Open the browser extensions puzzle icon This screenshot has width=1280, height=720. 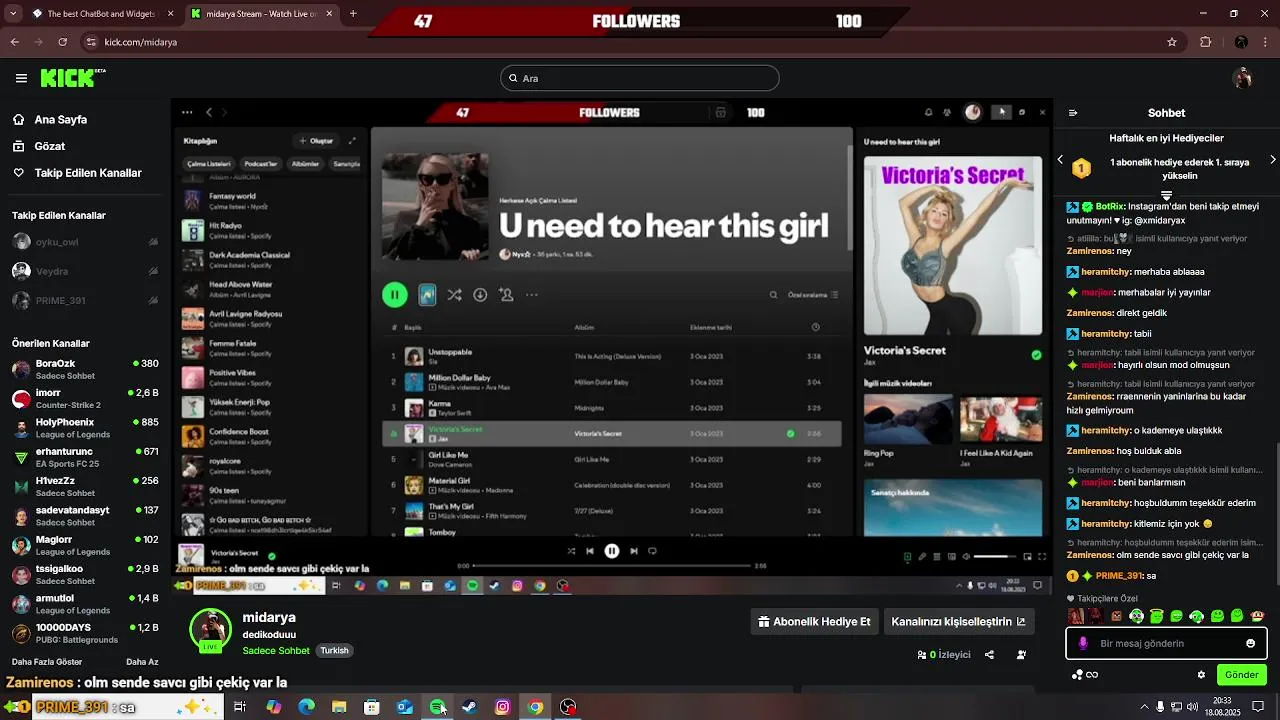click(x=1205, y=42)
